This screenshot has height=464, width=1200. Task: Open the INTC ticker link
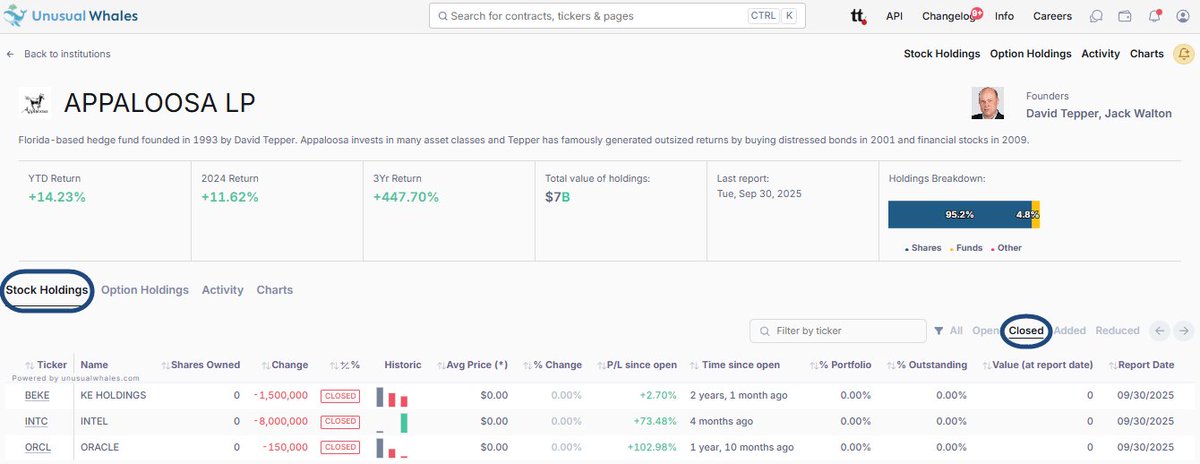(37, 421)
